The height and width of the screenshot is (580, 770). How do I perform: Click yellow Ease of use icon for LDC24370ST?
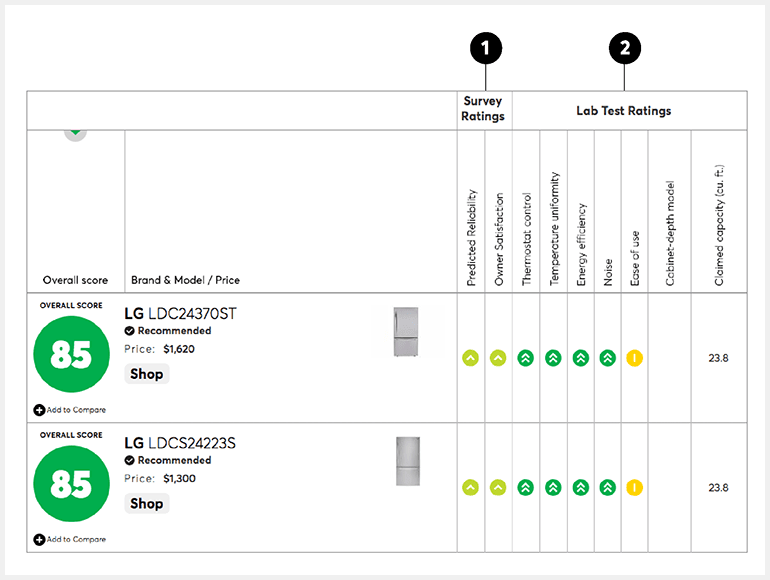(634, 358)
